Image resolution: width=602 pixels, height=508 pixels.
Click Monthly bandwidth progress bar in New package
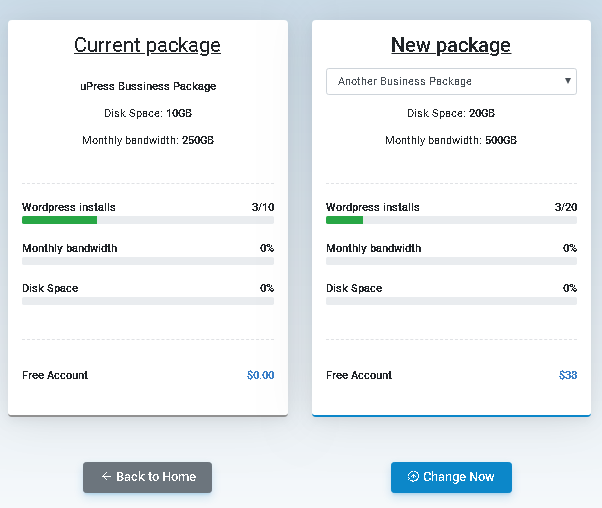click(452, 261)
